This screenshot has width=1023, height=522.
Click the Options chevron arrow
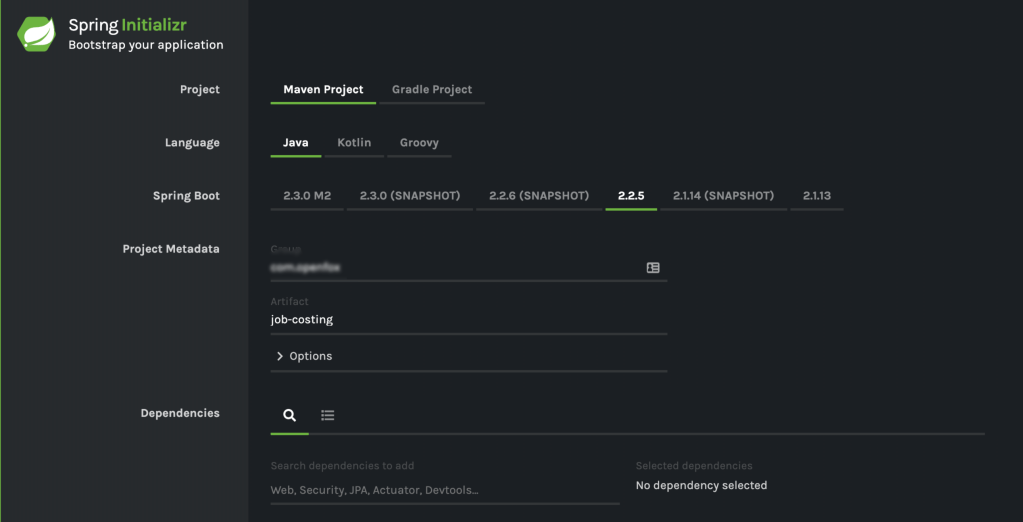(x=280, y=356)
